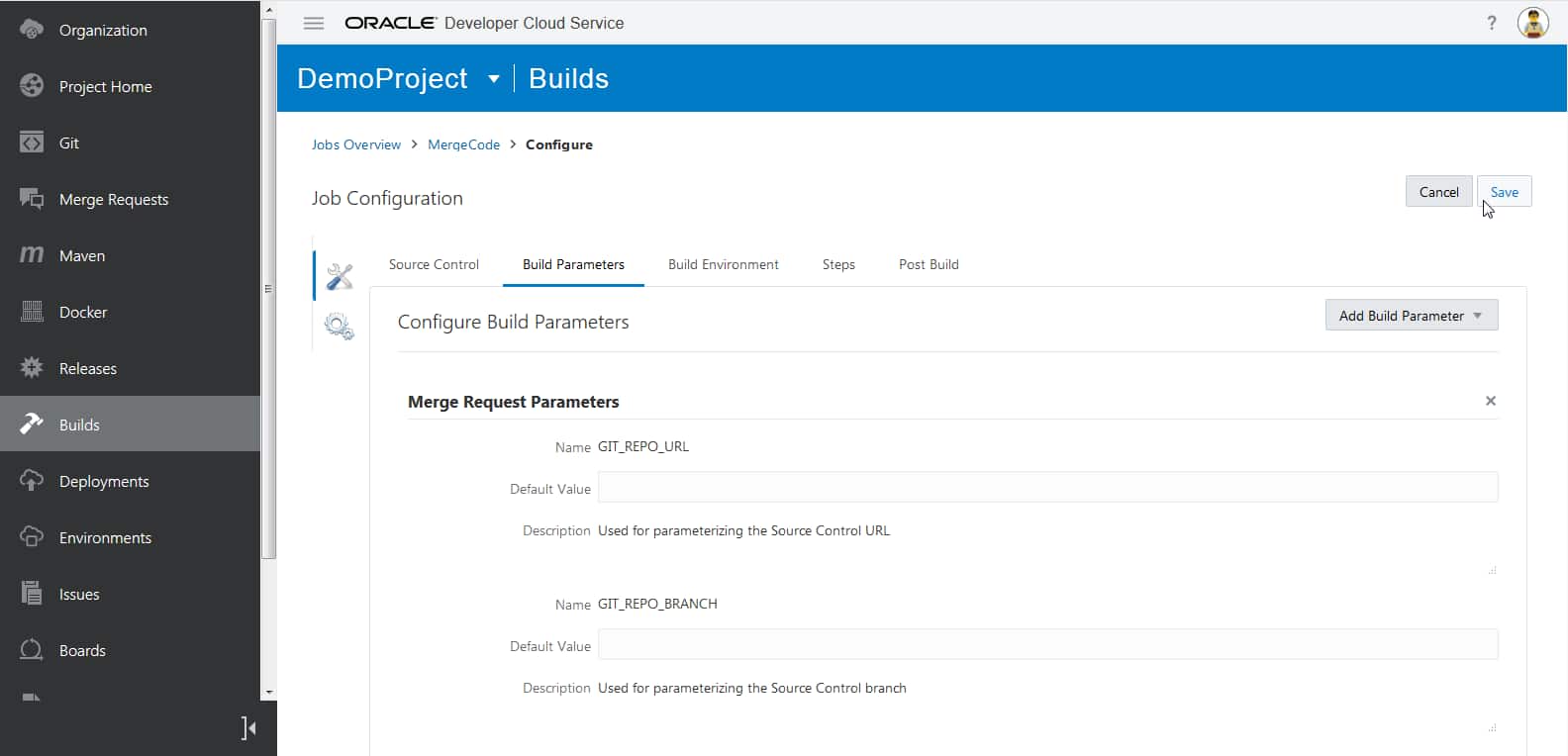1568x756 pixels.
Task: Collapse the sidebar navigation panel
Action: pos(248,728)
